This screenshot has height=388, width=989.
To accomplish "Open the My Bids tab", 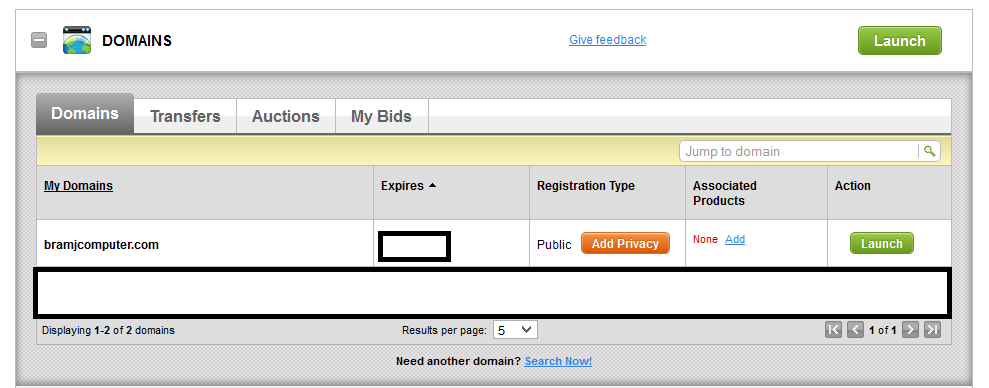I will (382, 116).
